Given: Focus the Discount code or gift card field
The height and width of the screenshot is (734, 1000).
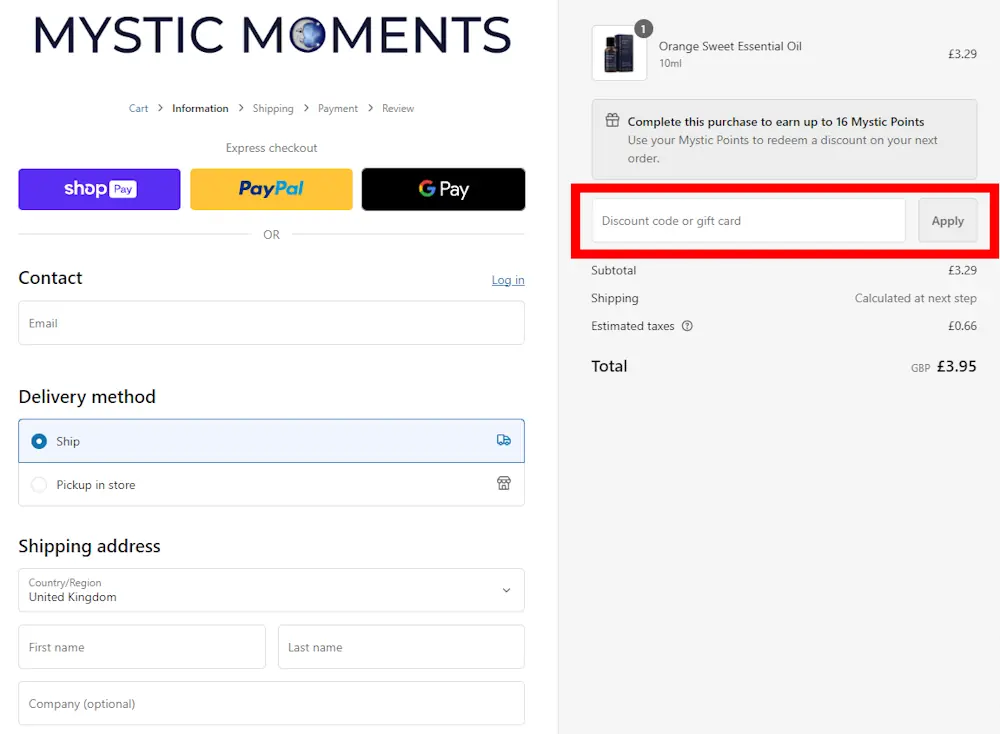Looking at the screenshot, I should tap(749, 221).
